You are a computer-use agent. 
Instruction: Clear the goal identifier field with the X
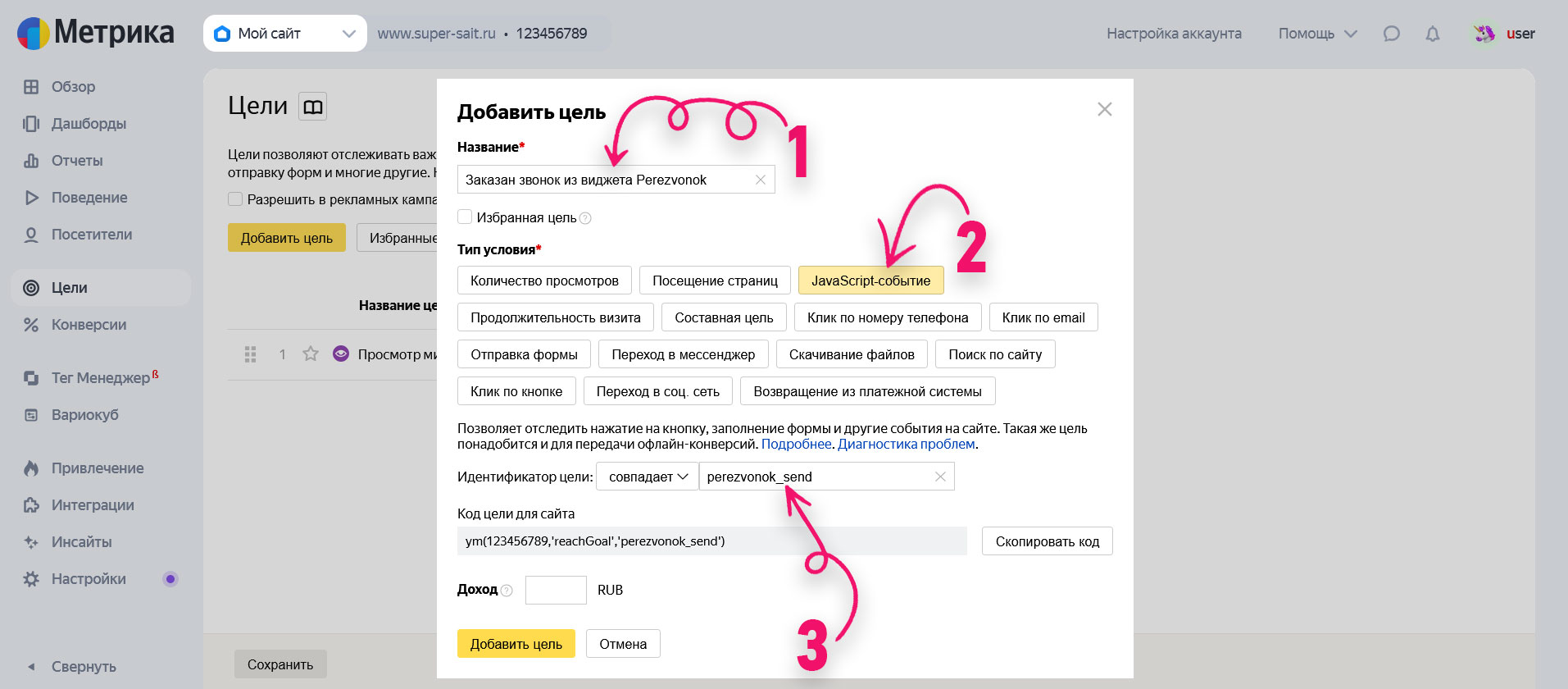tap(940, 477)
